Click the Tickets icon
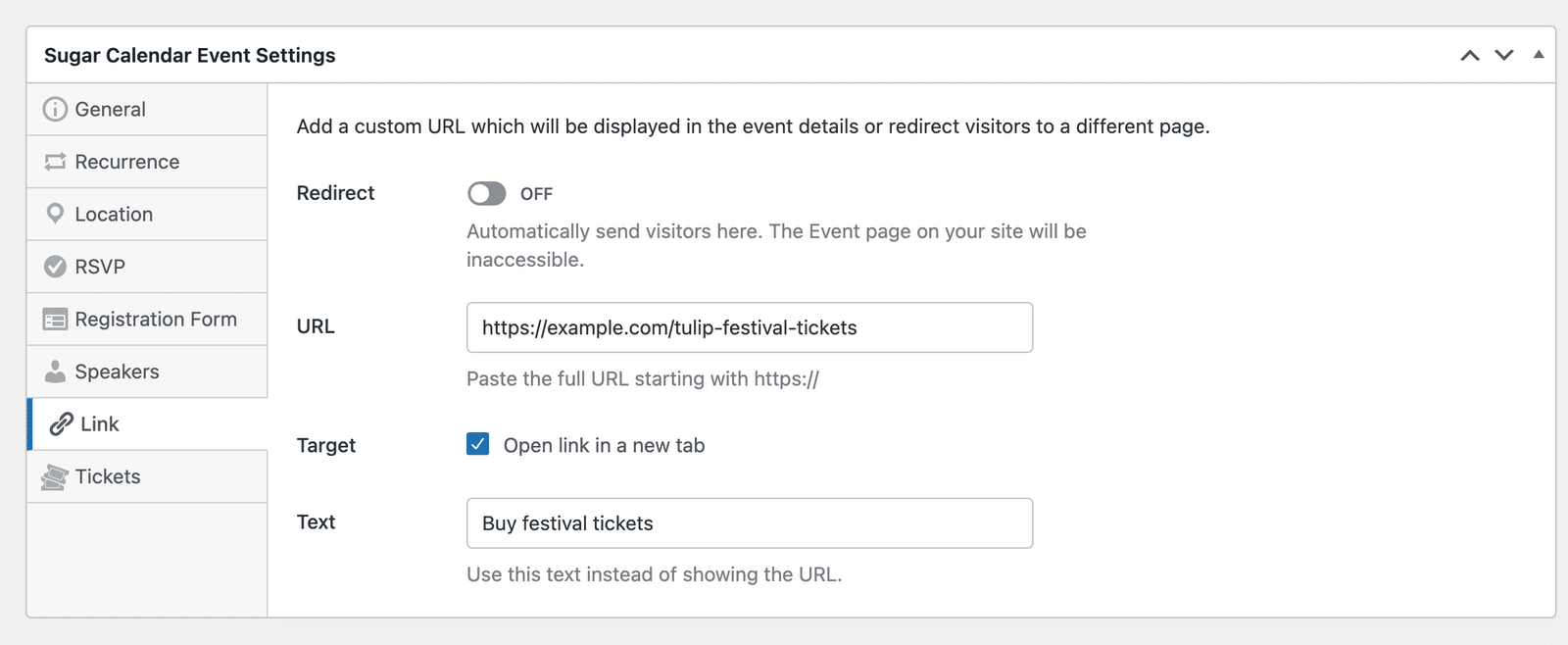 [x=55, y=477]
